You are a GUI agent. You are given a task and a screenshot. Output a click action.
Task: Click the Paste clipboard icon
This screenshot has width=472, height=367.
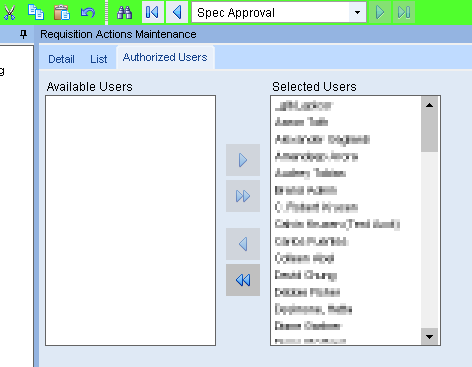pyautogui.click(x=62, y=12)
